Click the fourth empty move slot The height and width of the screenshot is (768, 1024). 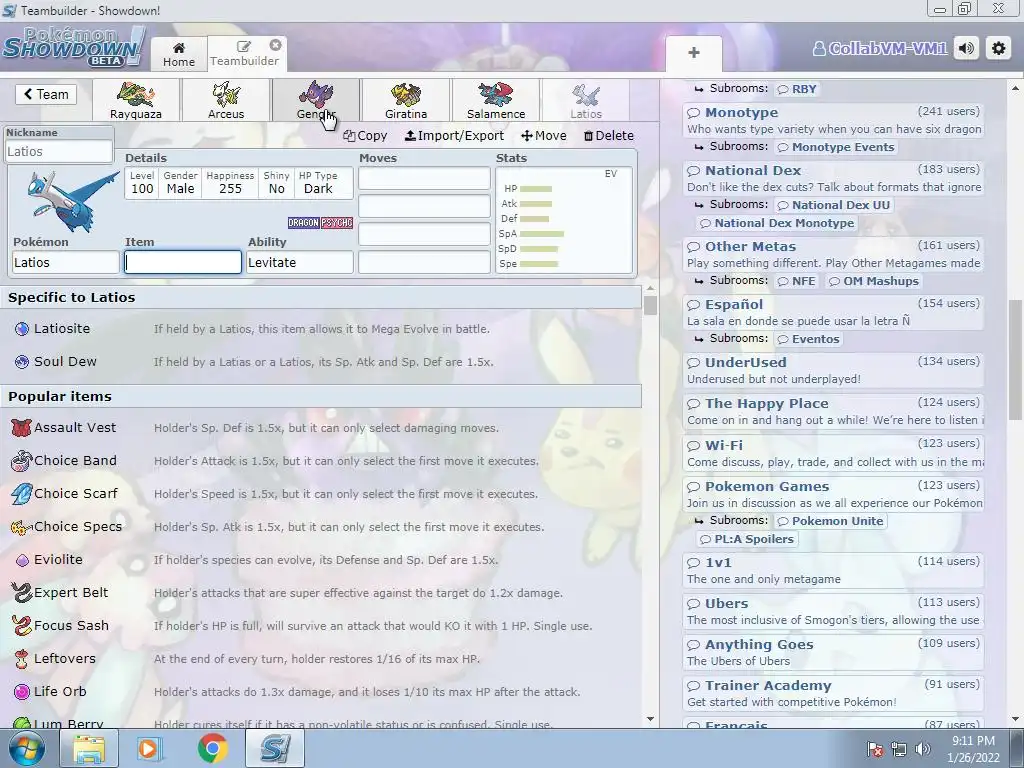[424, 263]
